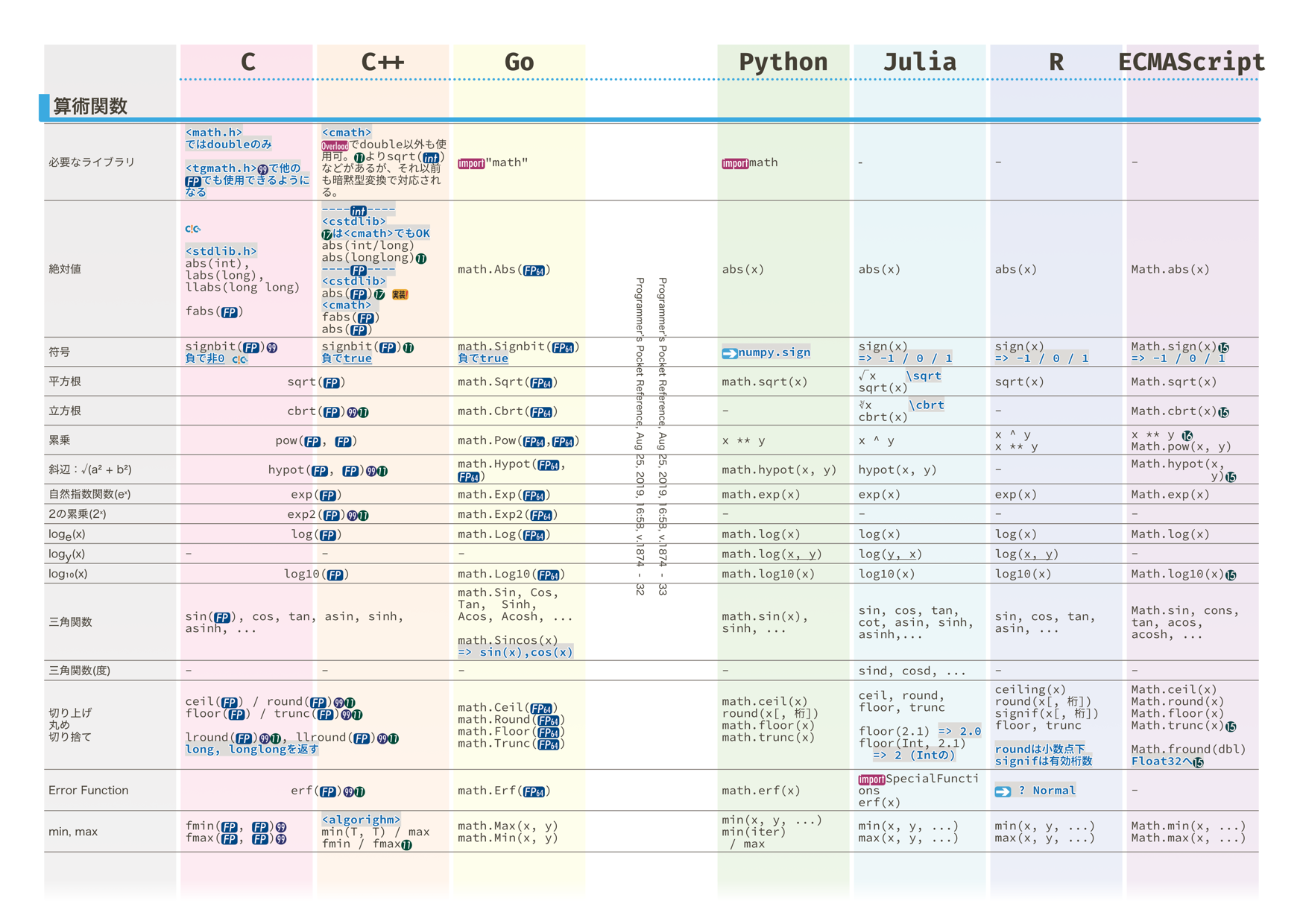The height and width of the screenshot is (924, 1303).
Task: Click <algorighm> in the C++ min max cell
Action: click(x=362, y=820)
